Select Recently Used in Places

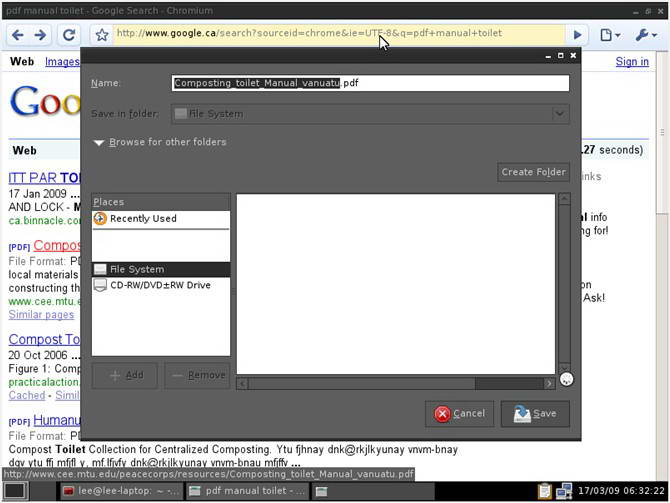(x=143, y=218)
